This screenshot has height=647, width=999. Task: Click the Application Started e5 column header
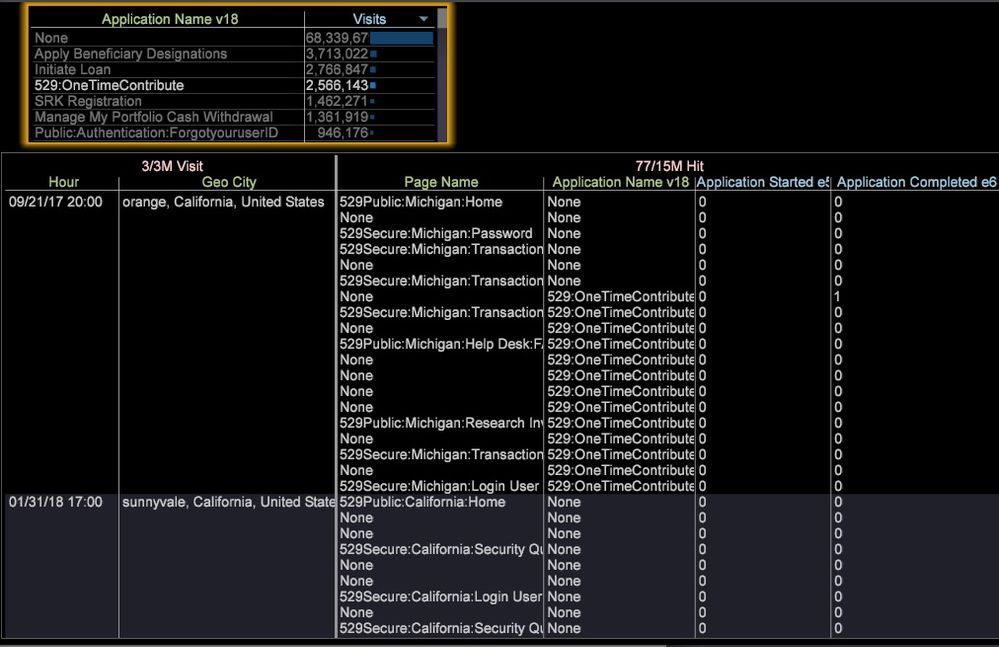[763, 182]
